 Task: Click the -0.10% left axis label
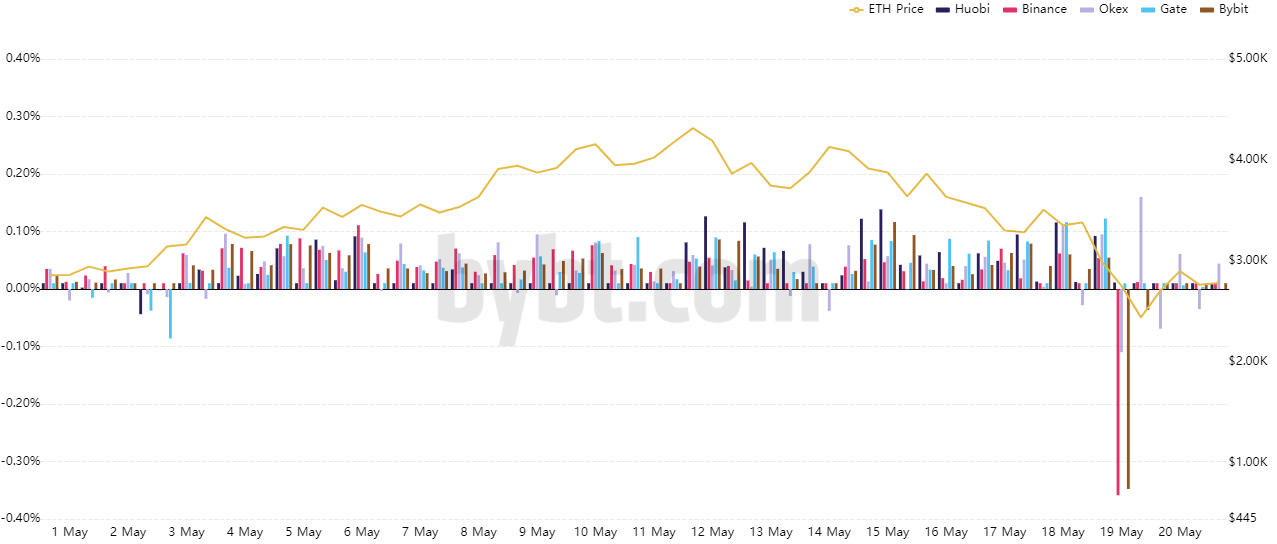21,346
